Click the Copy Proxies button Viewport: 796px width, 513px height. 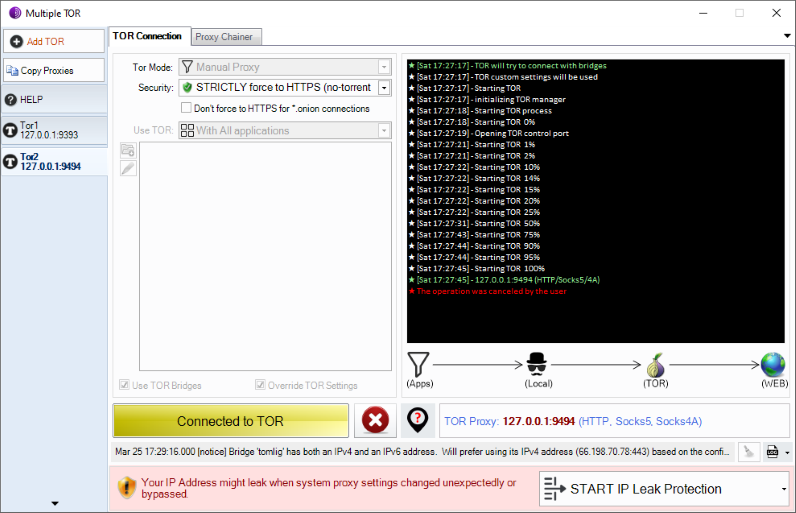(54, 71)
